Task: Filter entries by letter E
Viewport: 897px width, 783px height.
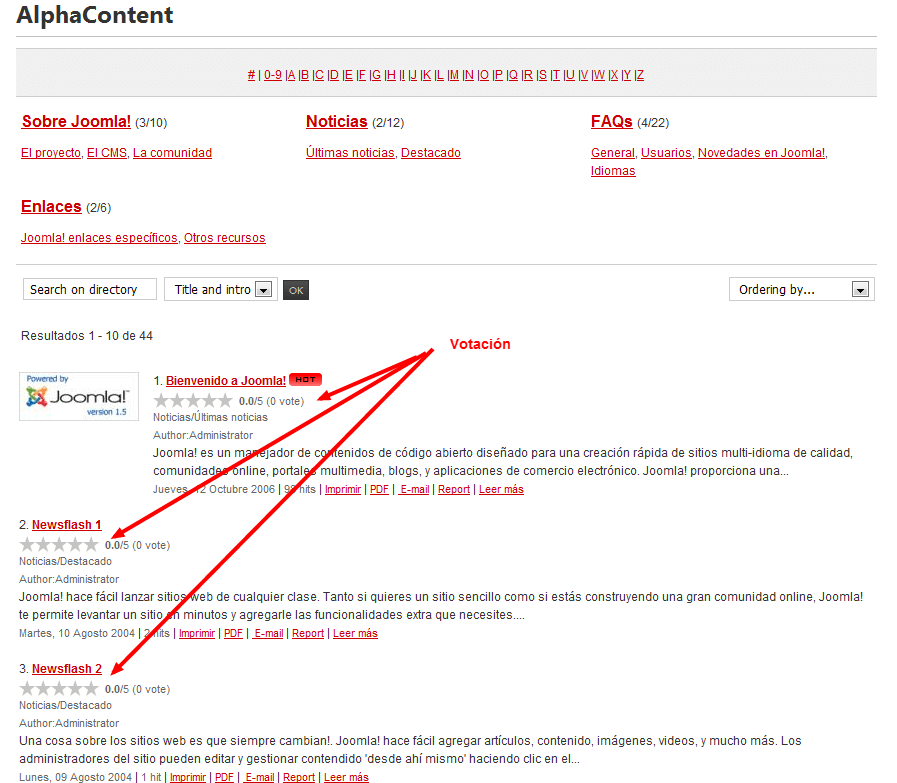Action: point(348,75)
